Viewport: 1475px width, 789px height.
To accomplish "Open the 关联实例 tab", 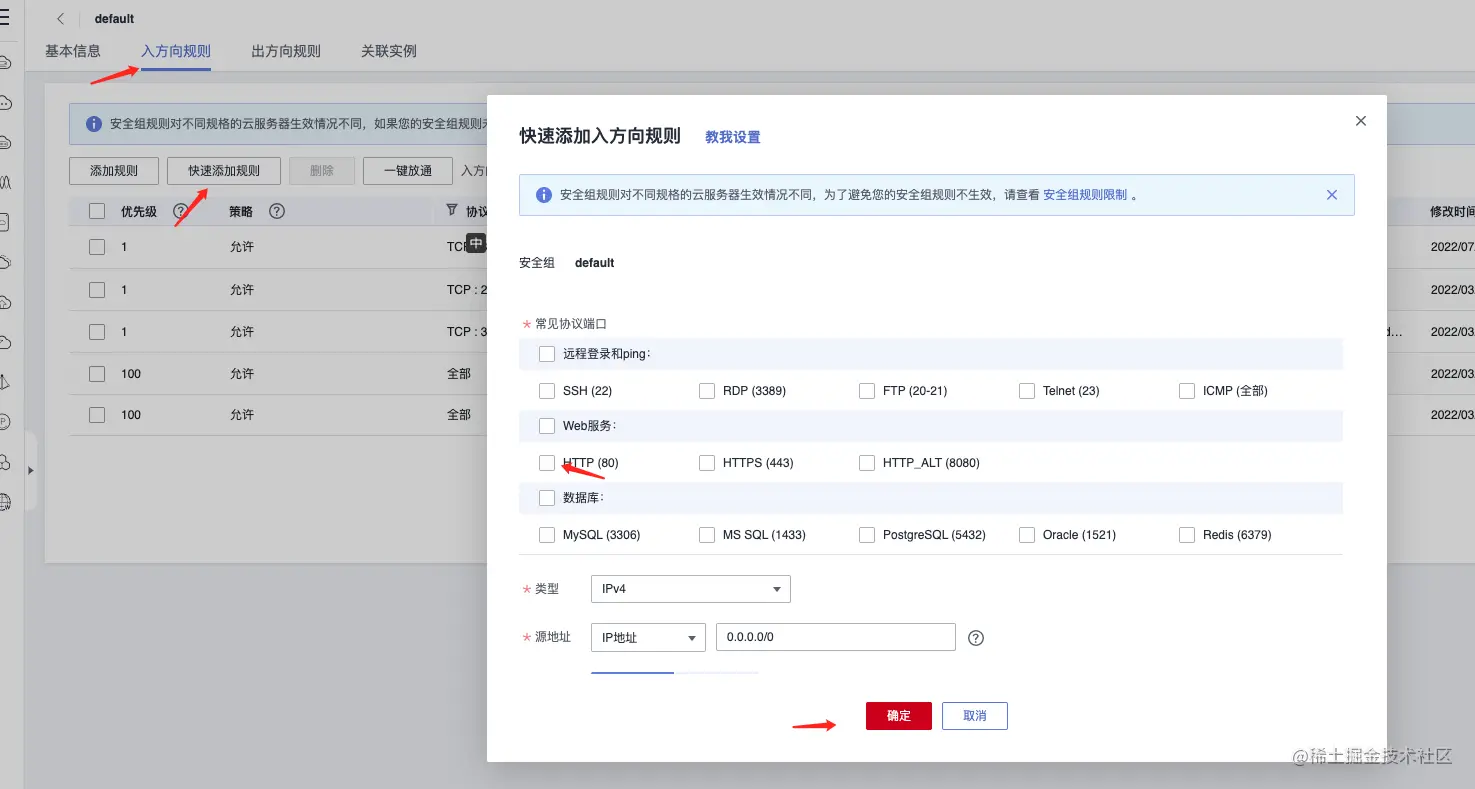I will tap(389, 51).
